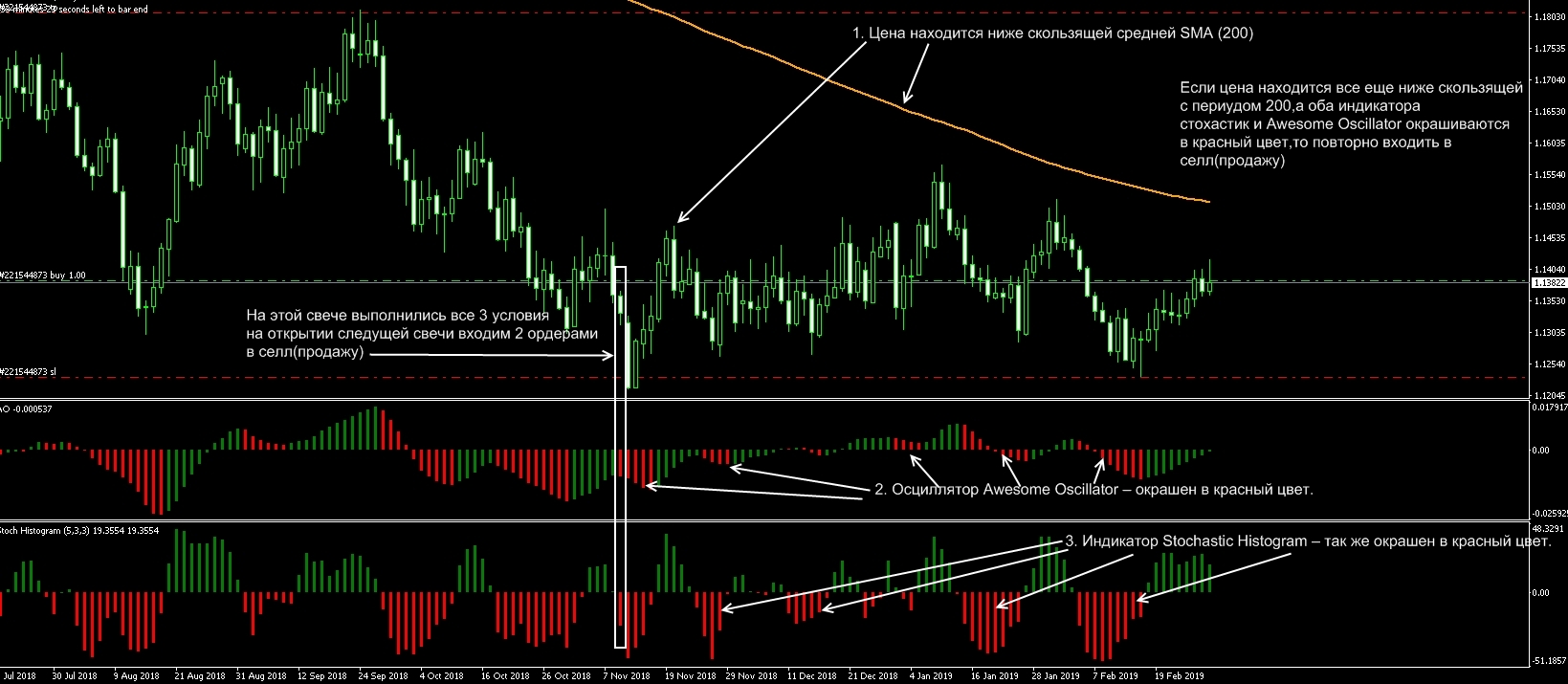
Task: Select the 'Stoch Histogram (5,3,3)' indicator label
Action: tap(79, 530)
